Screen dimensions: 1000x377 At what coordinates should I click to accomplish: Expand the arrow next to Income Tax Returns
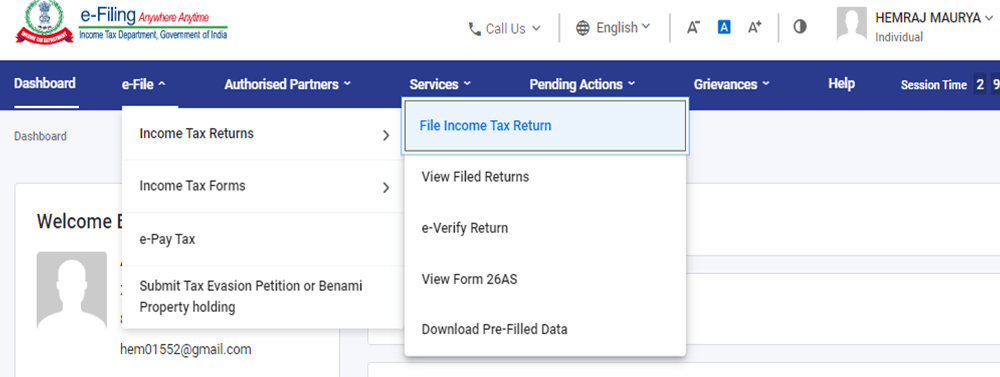386,135
